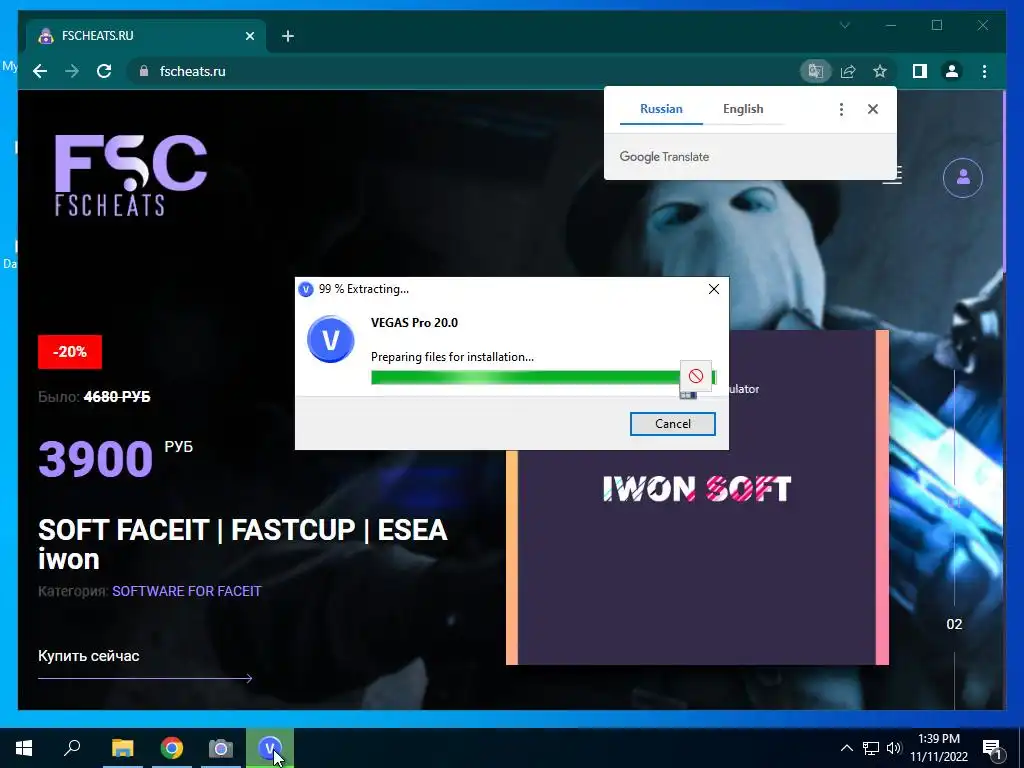Open the Google Translate page icon

815,71
